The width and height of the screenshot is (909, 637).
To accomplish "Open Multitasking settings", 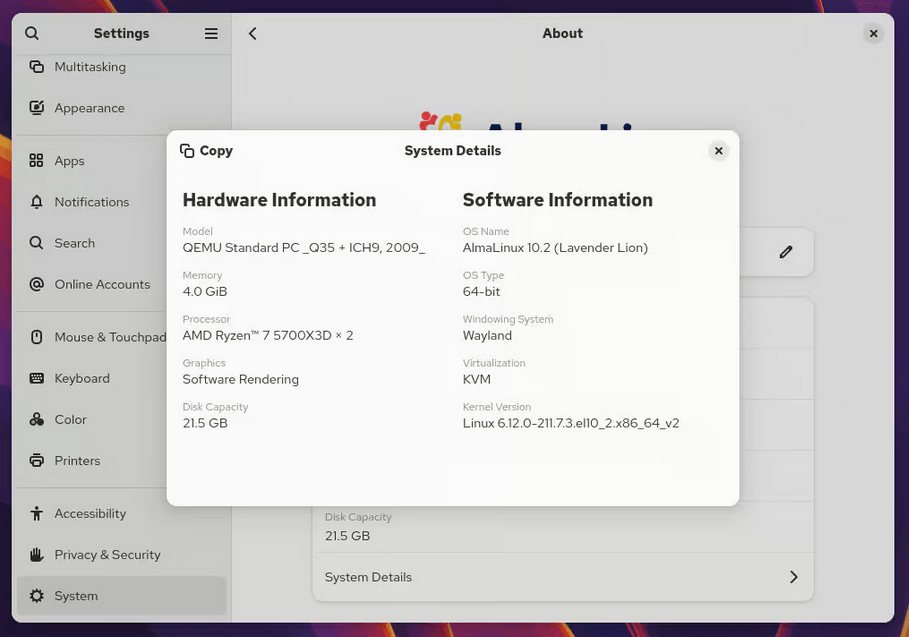I will point(121,67).
